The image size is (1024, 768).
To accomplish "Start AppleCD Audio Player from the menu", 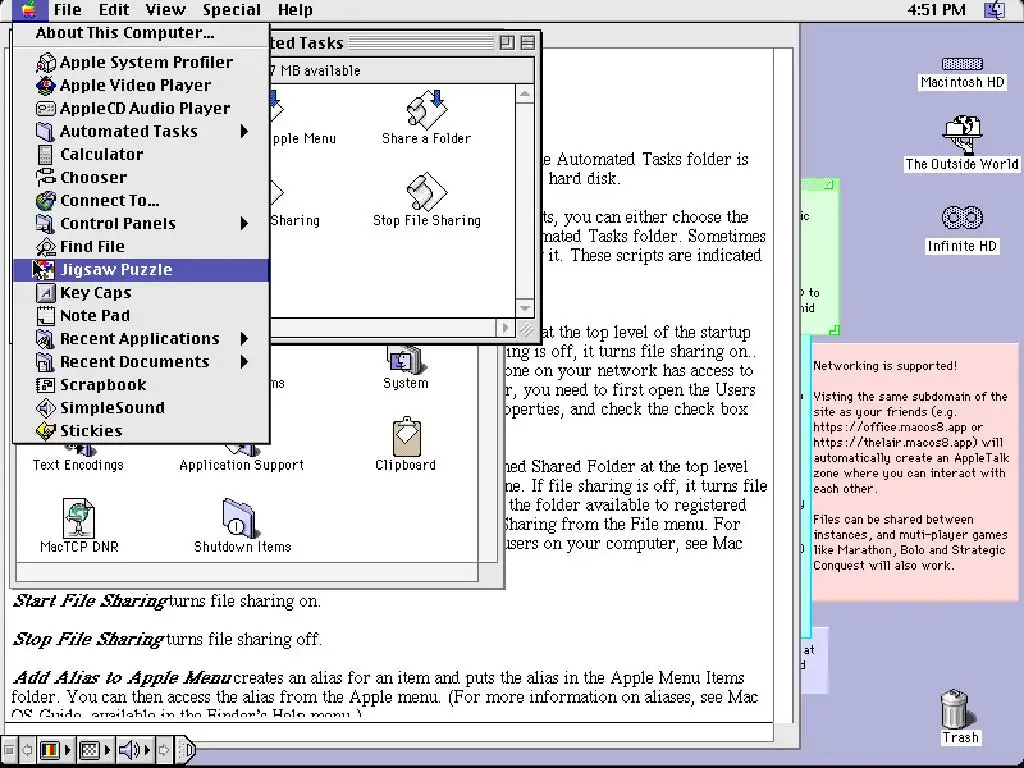I will 141,108.
